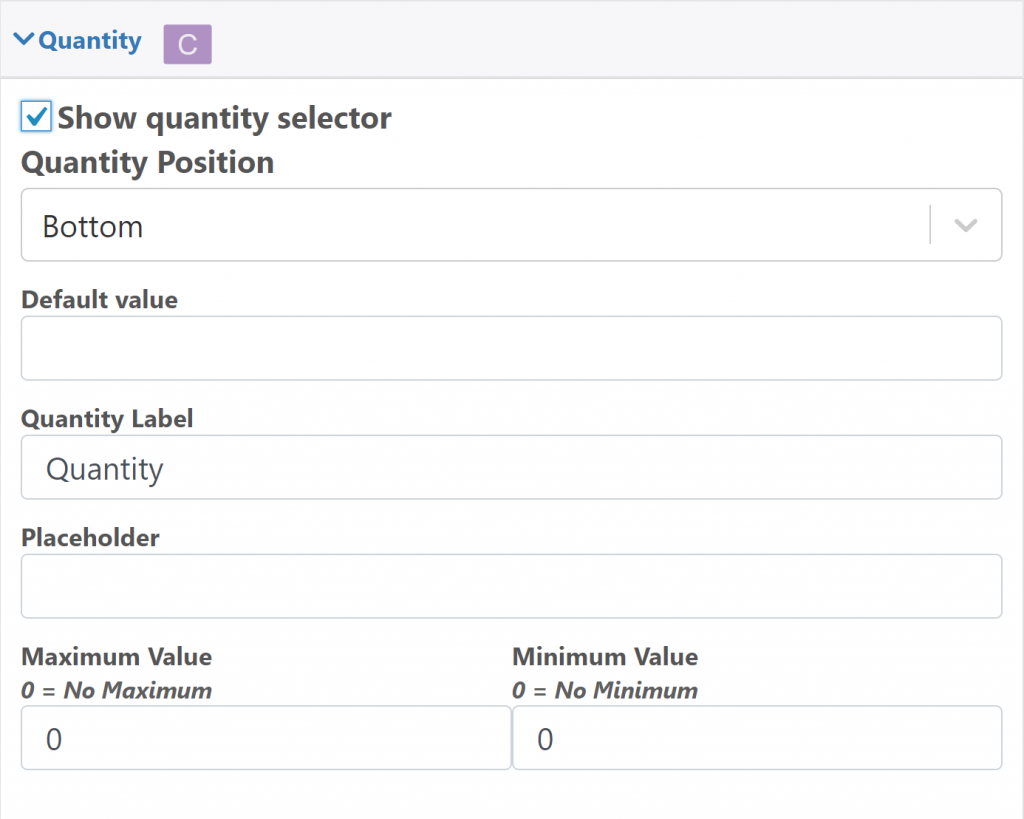Click the '0 = No Maximum' hint text
This screenshot has width=1024, height=819.
coord(116,690)
